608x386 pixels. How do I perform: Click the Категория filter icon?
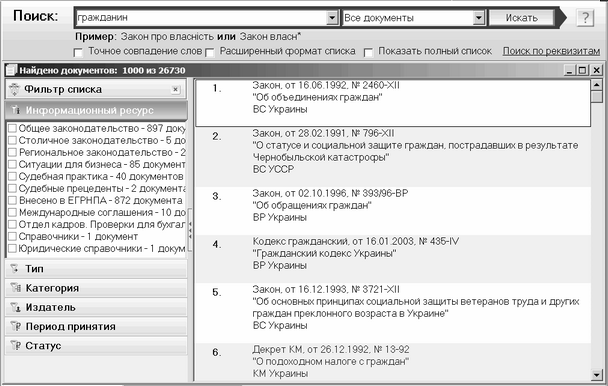[16, 288]
